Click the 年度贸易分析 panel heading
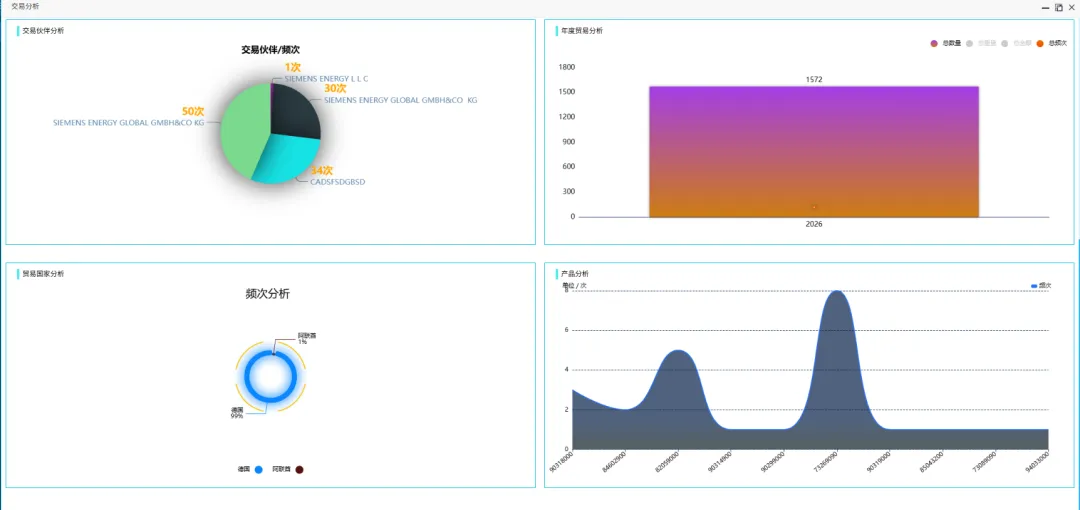1080x510 pixels. point(582,30)
